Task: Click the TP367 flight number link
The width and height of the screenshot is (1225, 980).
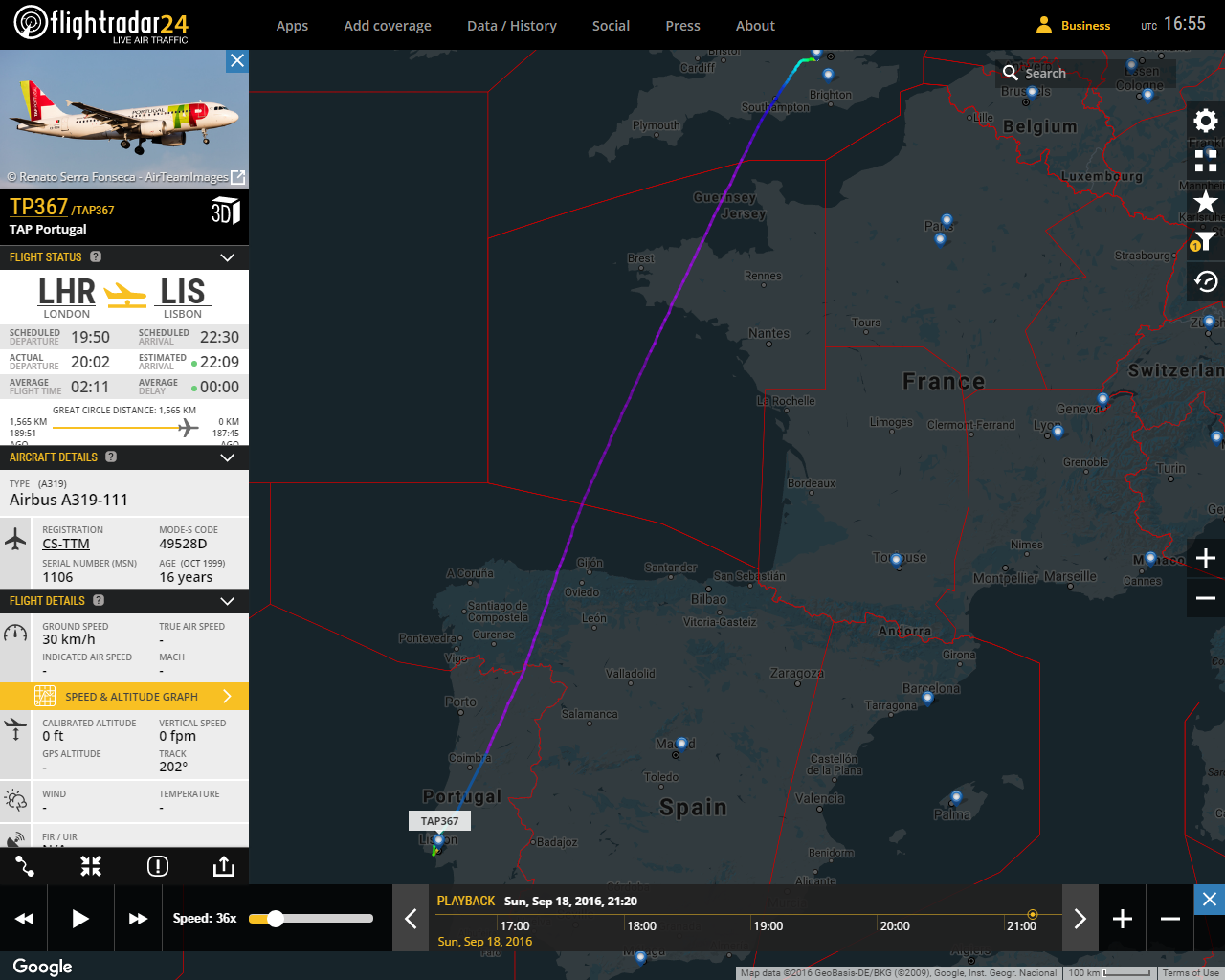Action: (38, 207)
